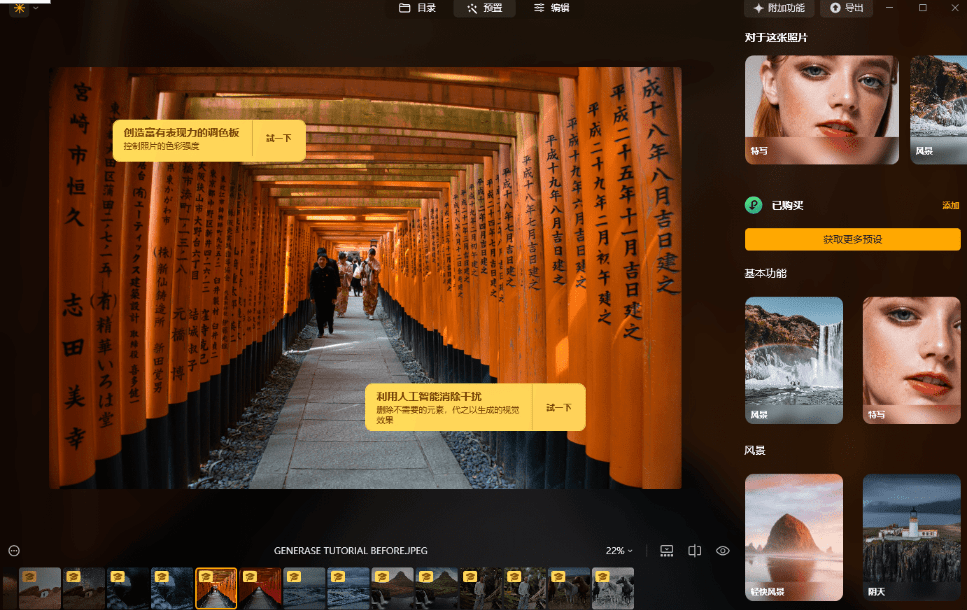Click the 获取更多预设 orange button
Image resolution: width=967 pixels, height=610 pixels.
[852, 240]
